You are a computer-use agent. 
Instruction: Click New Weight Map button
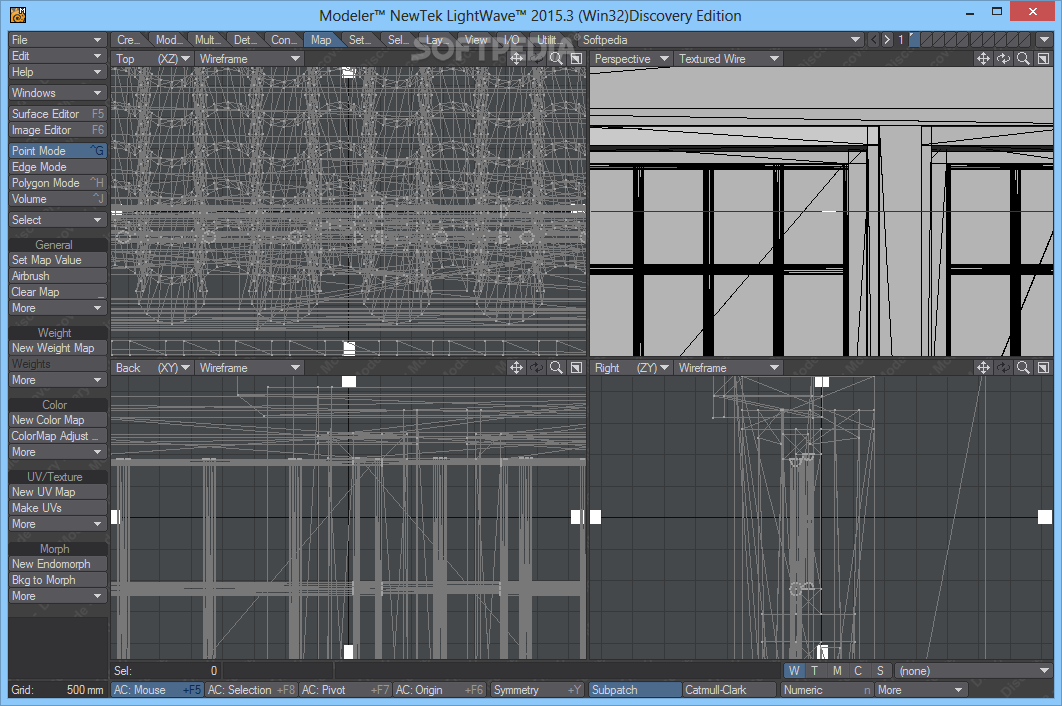click(58, 348)
